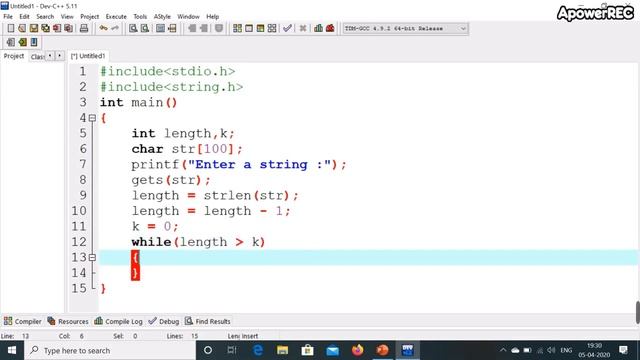This screenshot has height=360, width=640.
Task: Open the Help menu
Action: coord(212,17)
